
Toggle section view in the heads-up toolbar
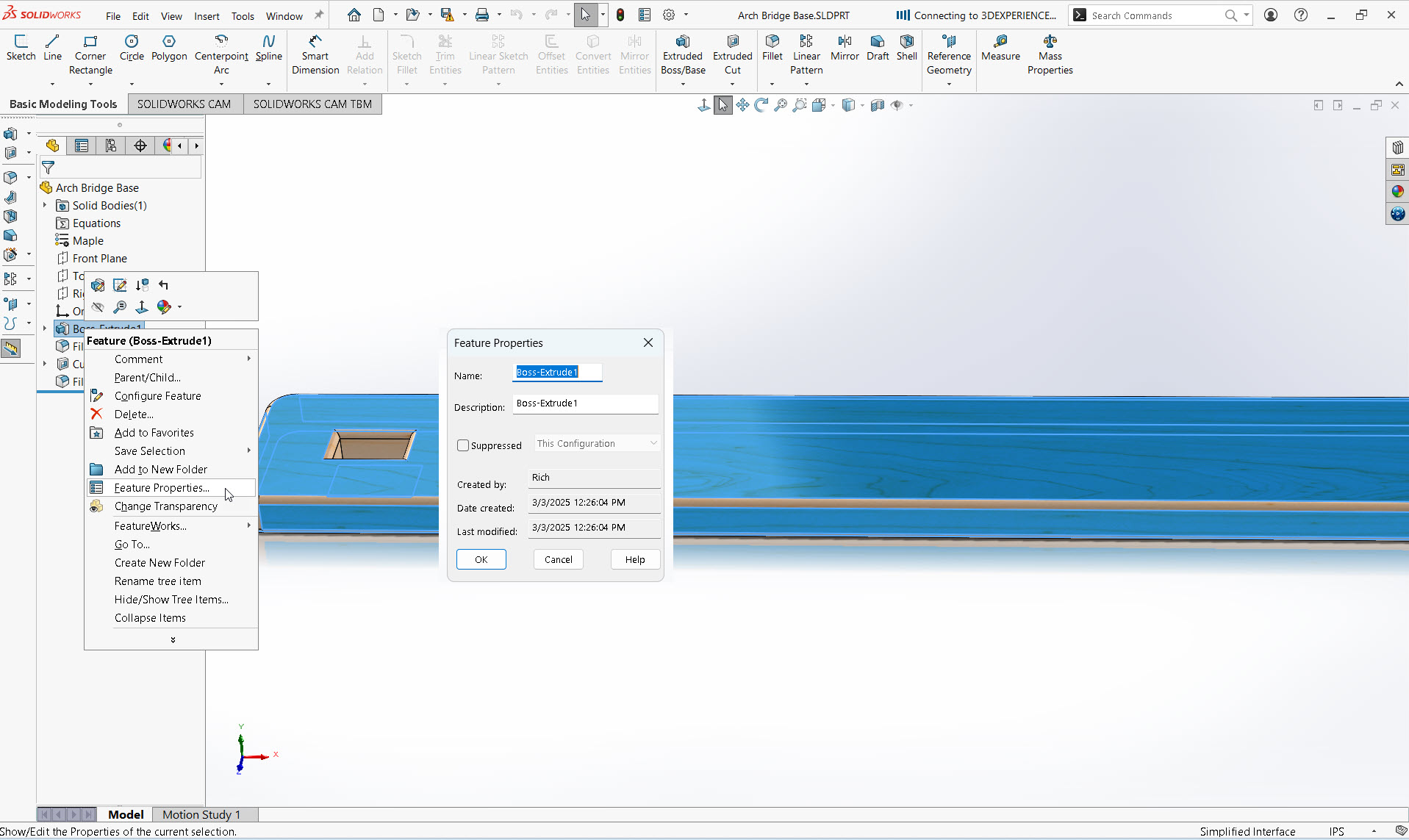(877, 105)
